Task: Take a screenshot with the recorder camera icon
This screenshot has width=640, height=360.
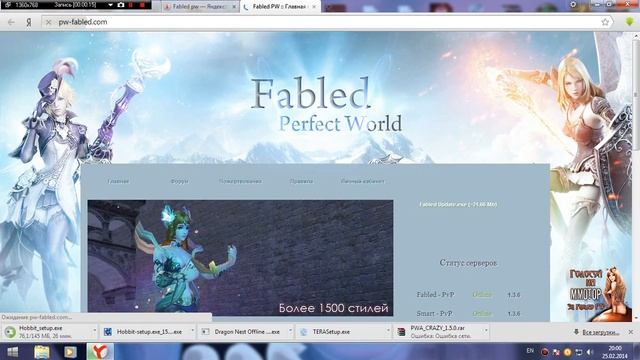Action: coord(121,5)
